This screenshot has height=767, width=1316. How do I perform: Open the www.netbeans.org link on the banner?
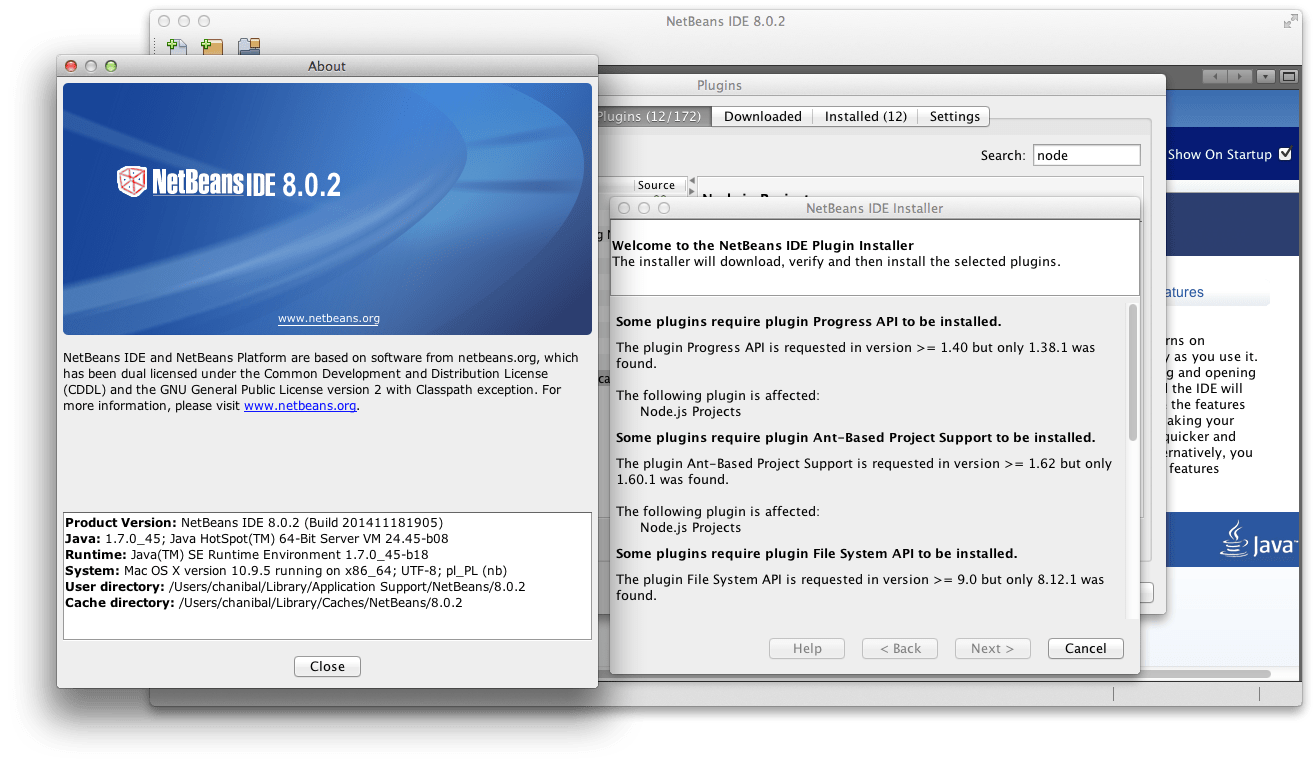pyautogui.click(x=329, y=319)
